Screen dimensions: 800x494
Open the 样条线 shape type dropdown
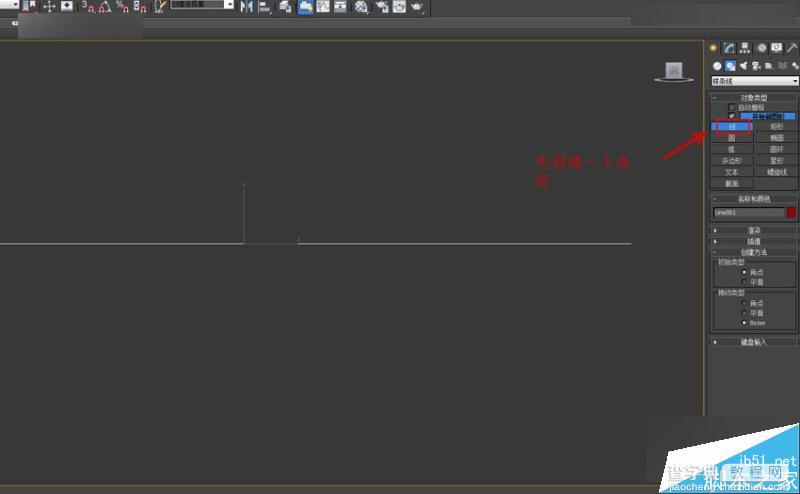pyautogui.click(x=755, y=81)
